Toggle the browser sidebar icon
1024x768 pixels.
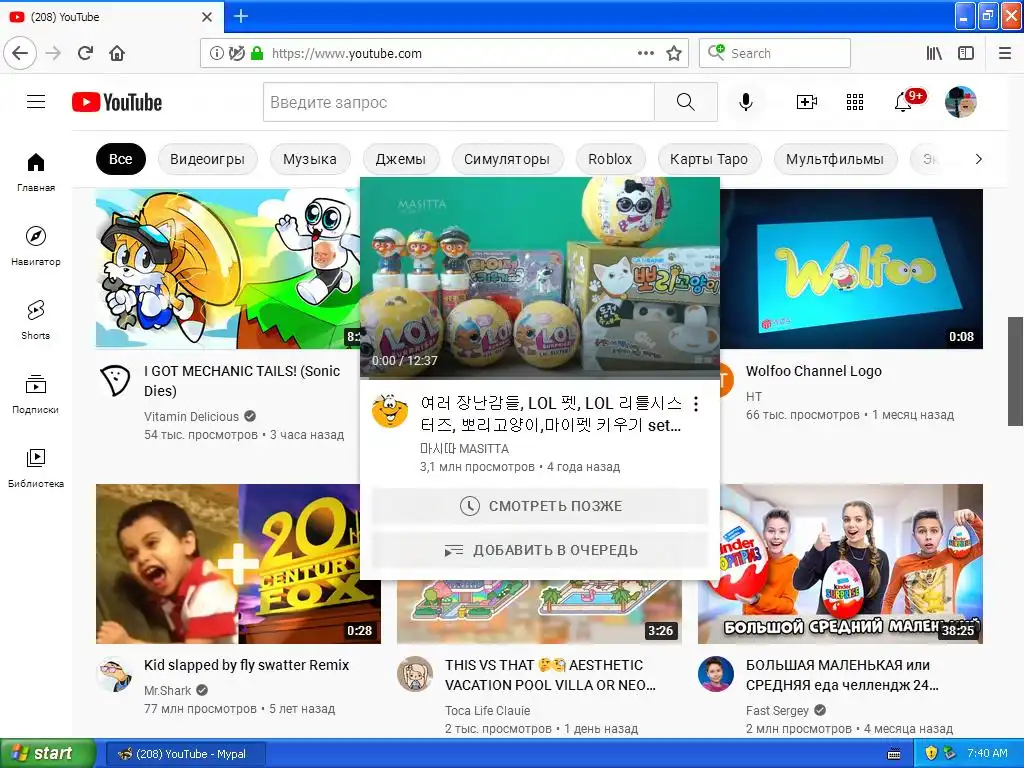pos(966,53)
